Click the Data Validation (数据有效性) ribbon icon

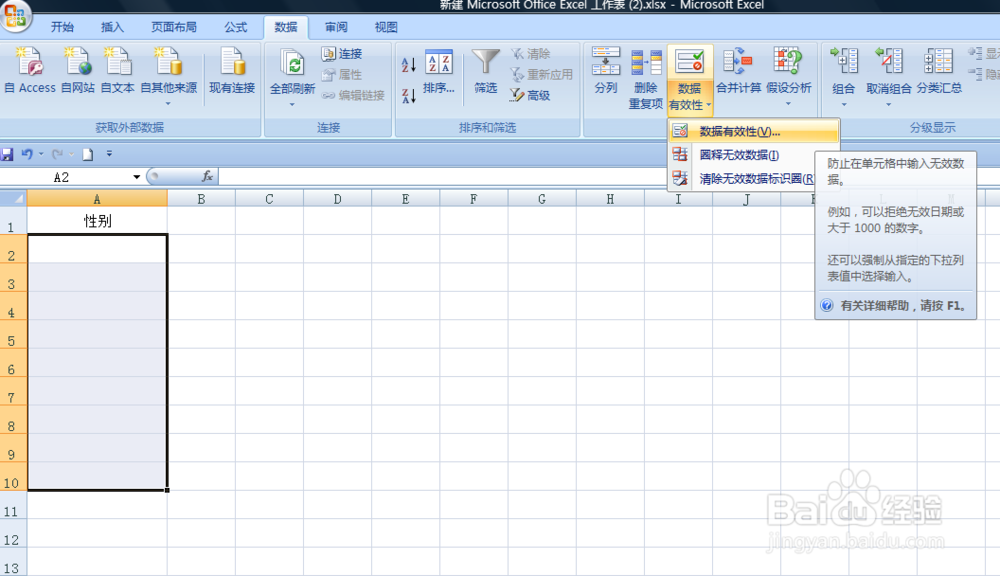pyautogui.click(x=689, y=63)
